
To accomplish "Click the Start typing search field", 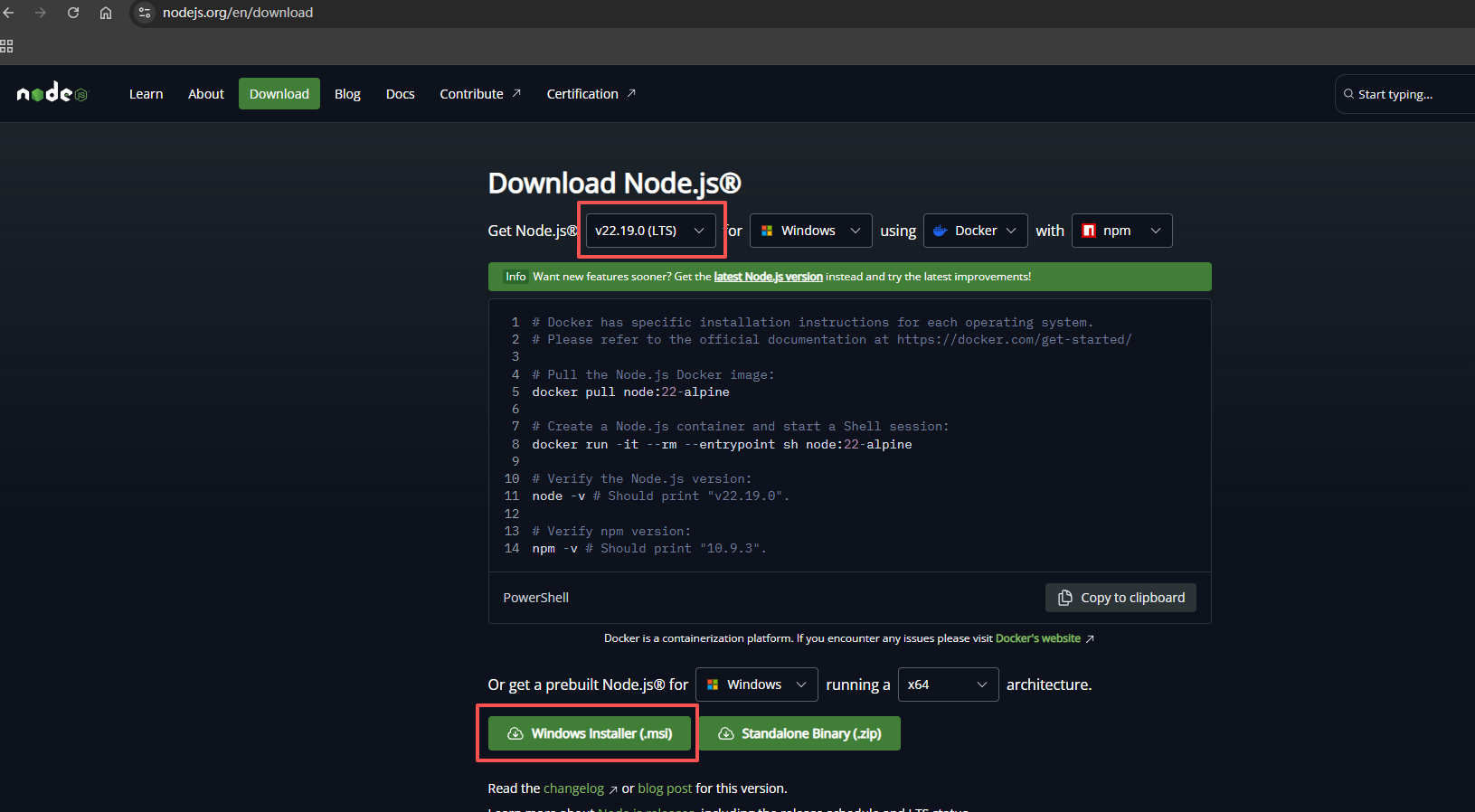I will (x=1404, y=94).
